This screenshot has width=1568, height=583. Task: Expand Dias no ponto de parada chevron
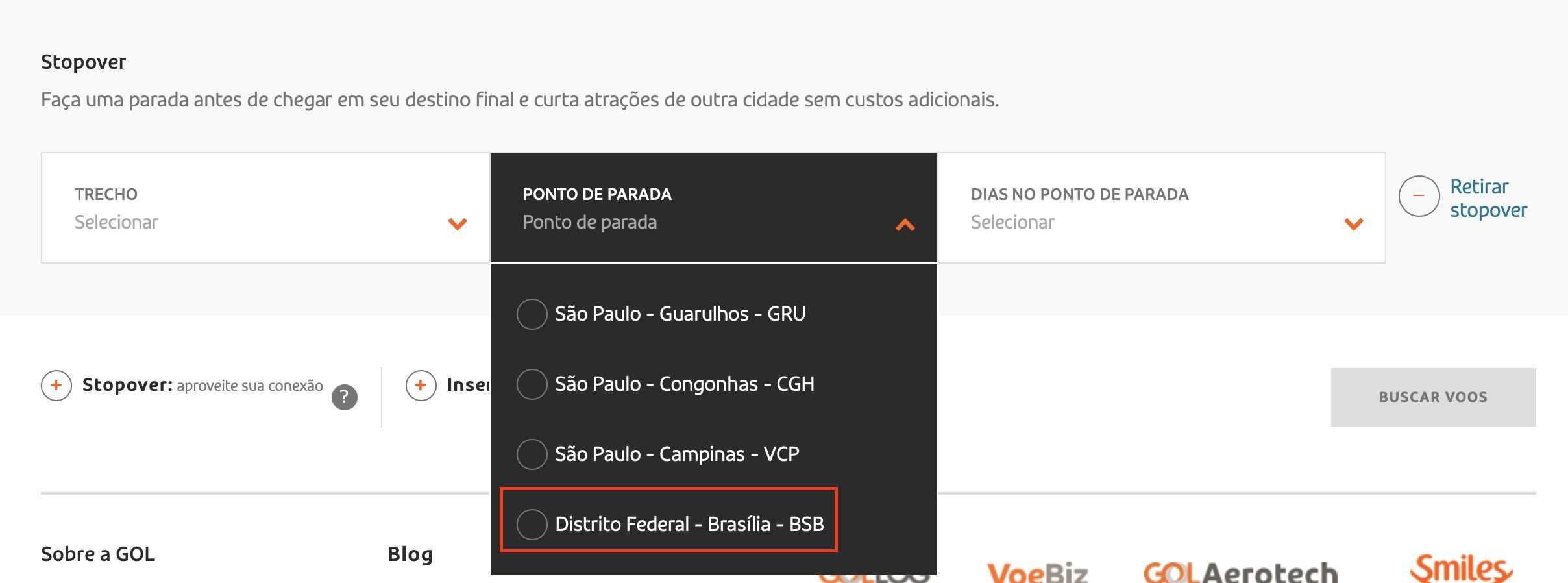[x=1354, y=224]
